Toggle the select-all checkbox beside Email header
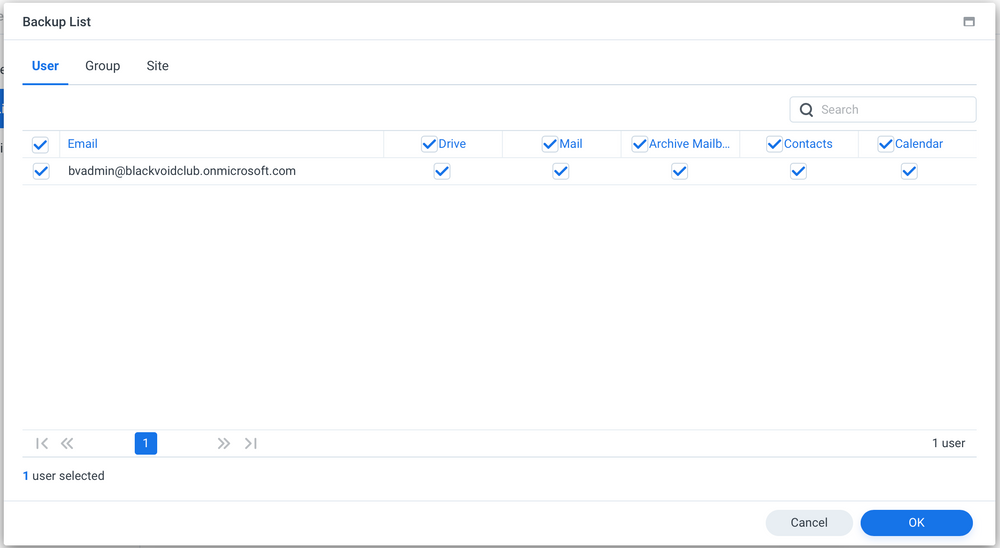Image resolution: width=1000 pixels, height=548 pixels. pos(40,145)
